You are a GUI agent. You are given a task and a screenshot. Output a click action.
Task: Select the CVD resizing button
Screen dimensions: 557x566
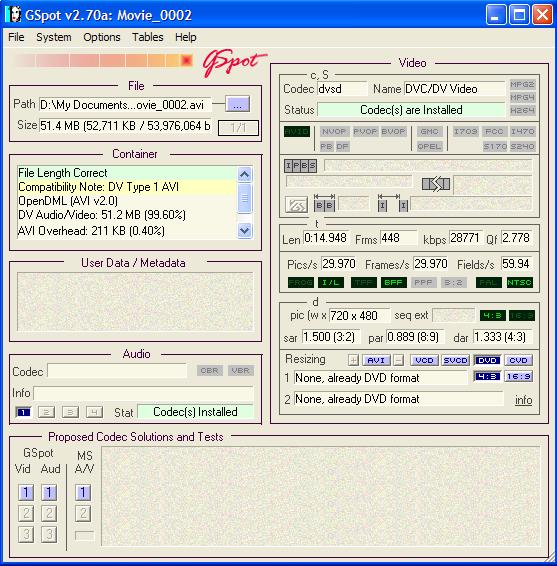click(x=518, y=360)
